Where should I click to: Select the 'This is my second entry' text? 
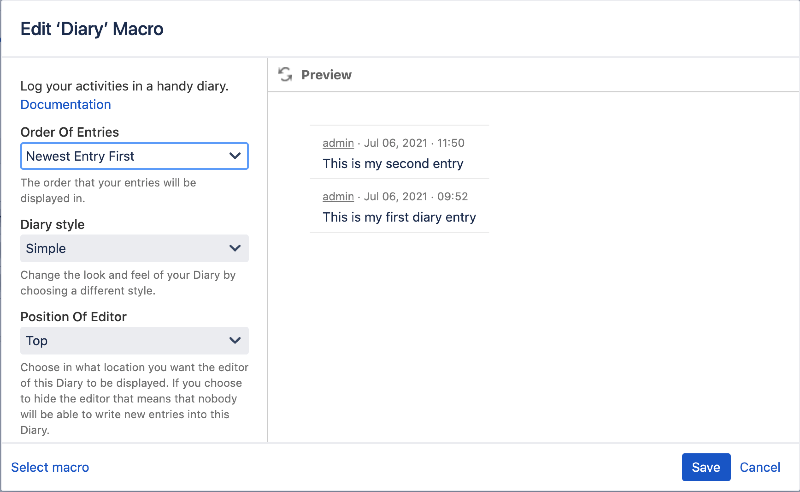[393, 163]
